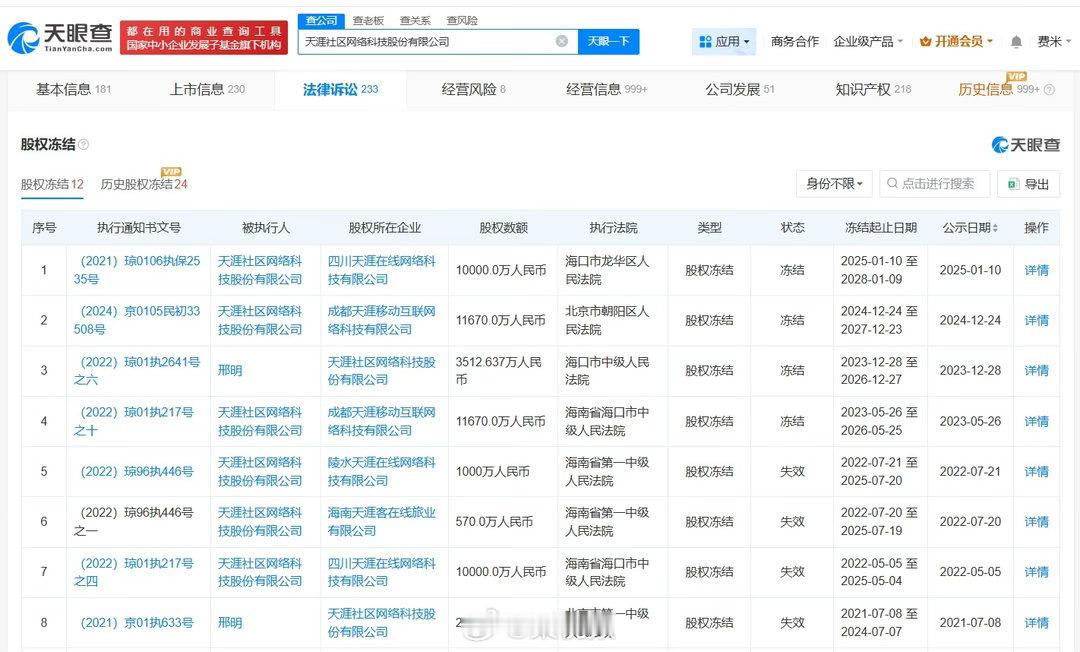
Task: Switch to 基本信息 tab
Action: click(74, 90)
